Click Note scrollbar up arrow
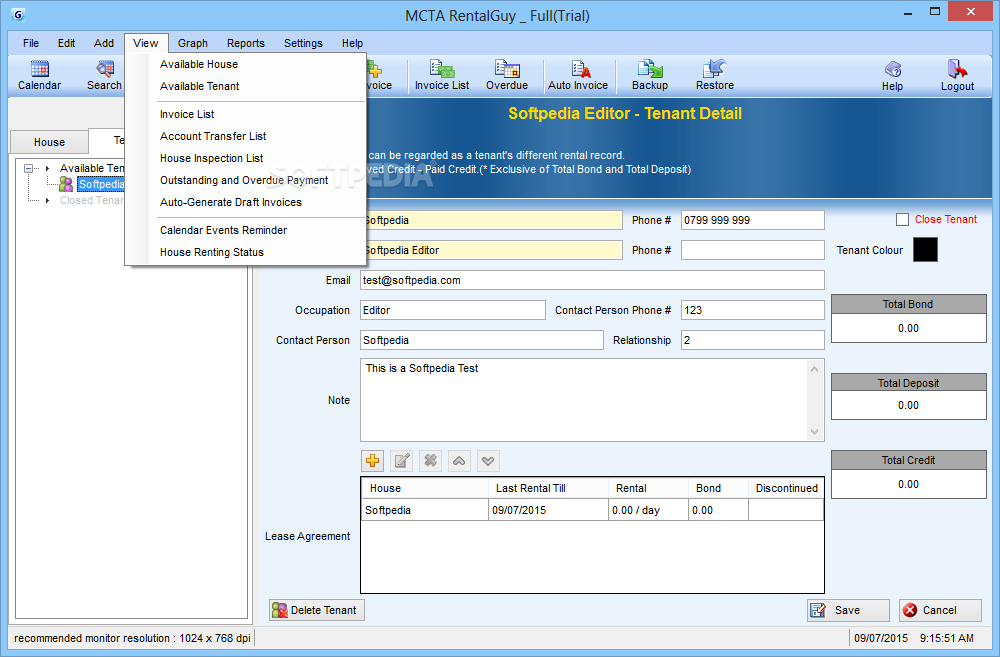This screenshot has height=657, width=1000. (x=814, y=369)
